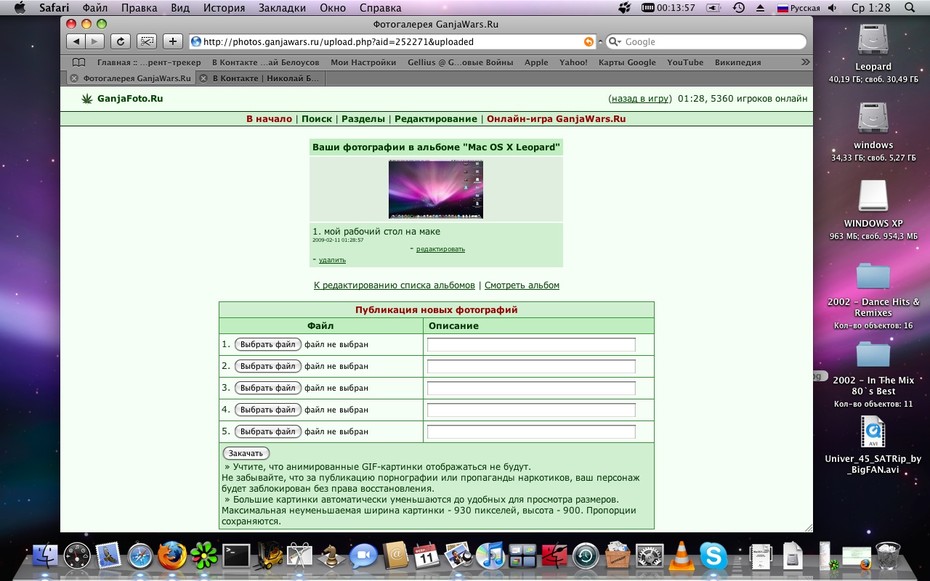Select Univer_45_SATRip avi file on desktop
The image size is (930, 581).
(873, 433)
